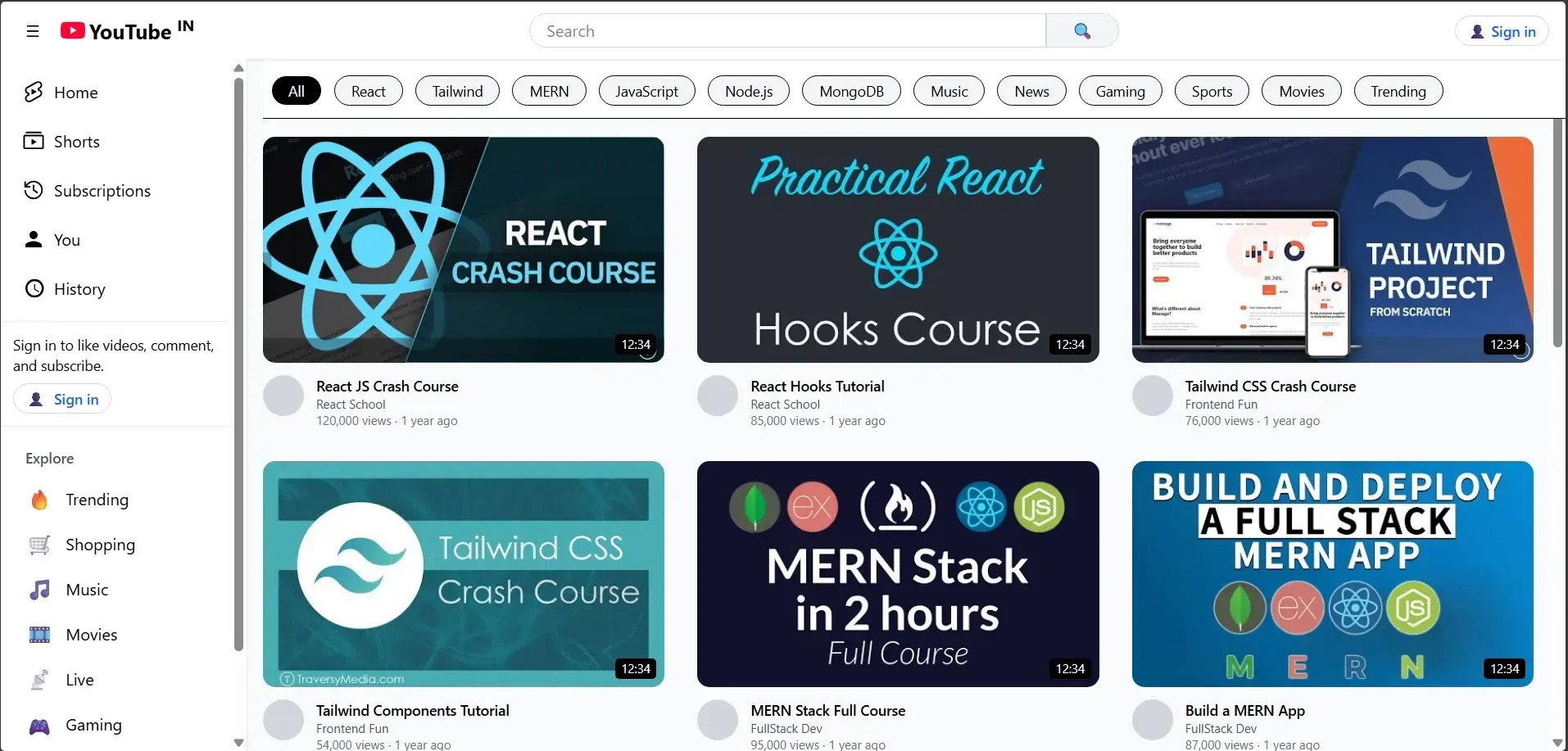Select the Gaming controller icon
The height and width of the screenshot is (751, 1568).
(x=40, y=725)
